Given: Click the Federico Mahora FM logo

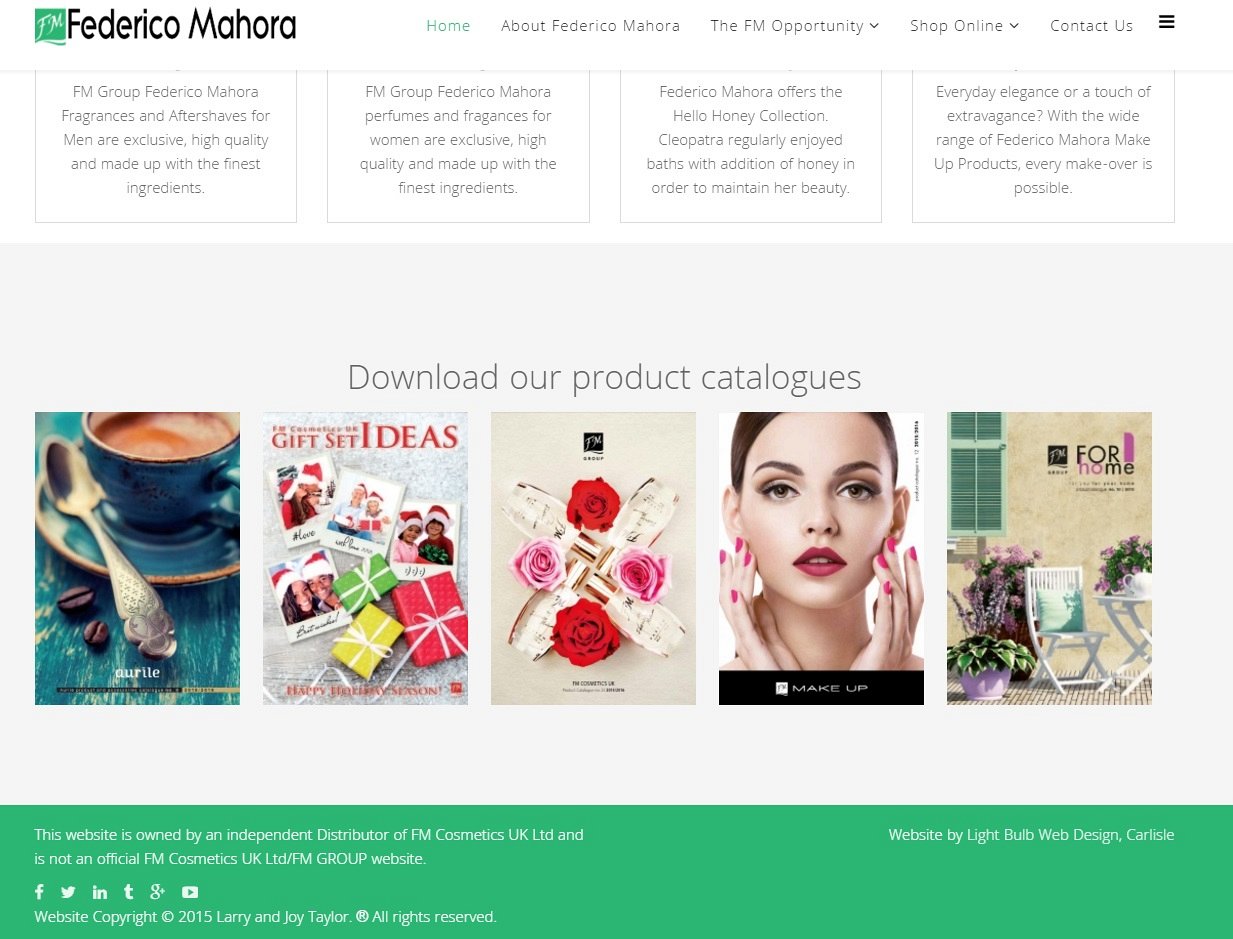Looking at the screenshot, I should coord(165,25).
